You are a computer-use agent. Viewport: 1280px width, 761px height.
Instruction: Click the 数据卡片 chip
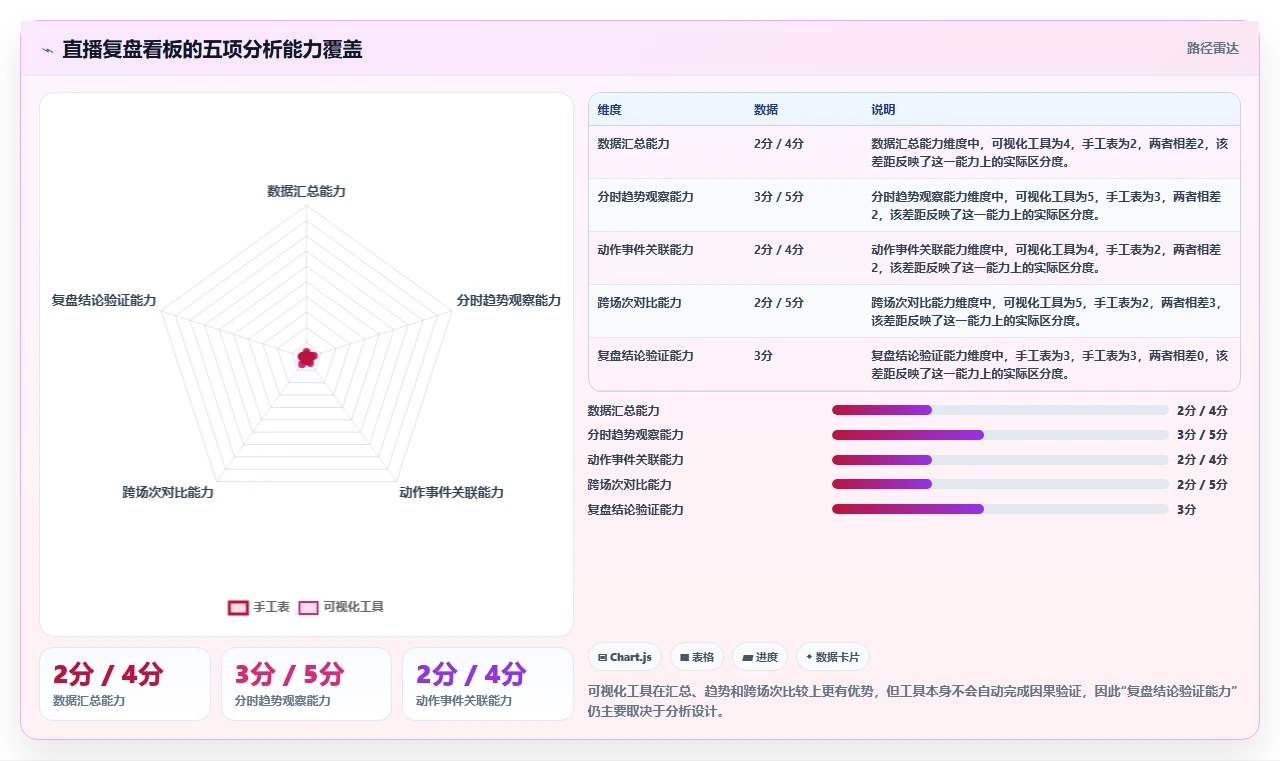point(833,657)
